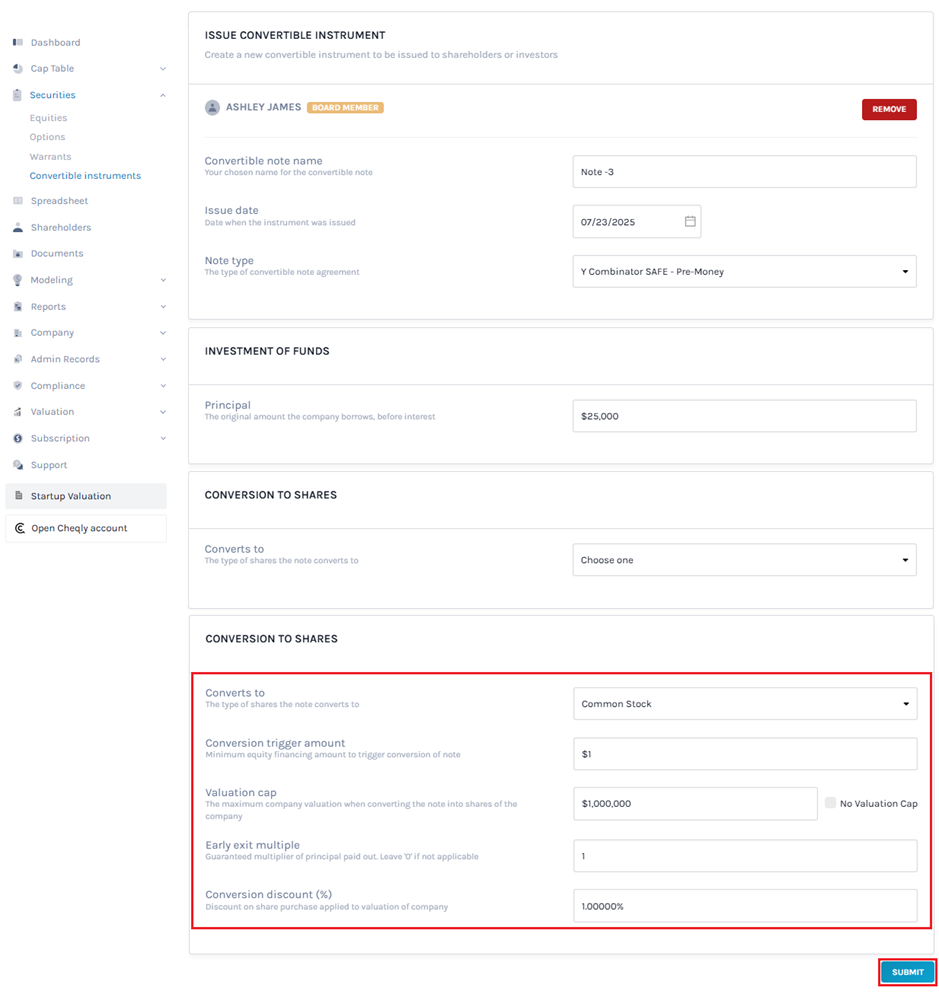This screenshot has width=939, height=994.
Task: Go to Convertible instruments page
Action: pyautogui.click(x=85, y=176)
